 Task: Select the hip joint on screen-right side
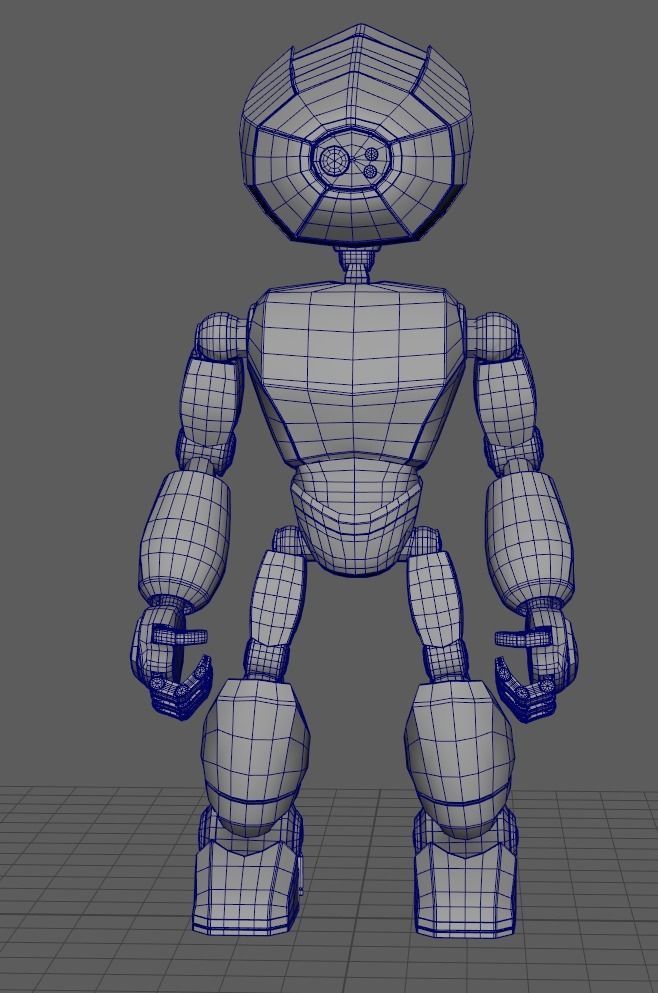[x=424, y=540]
